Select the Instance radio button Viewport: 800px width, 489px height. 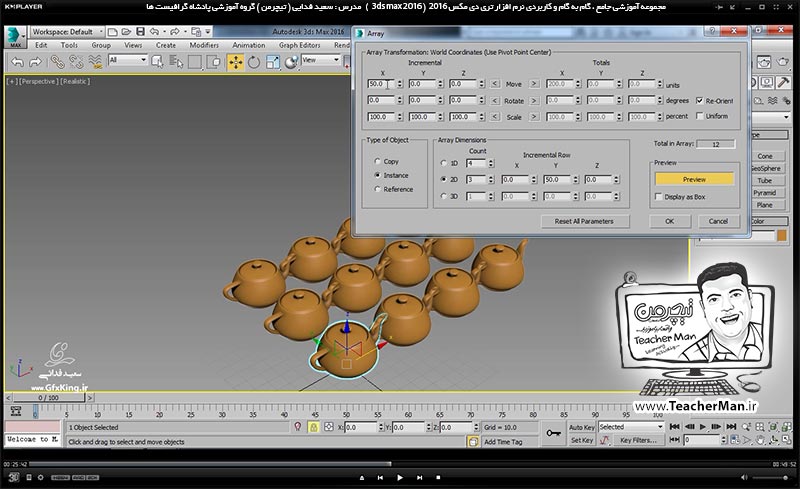tap(378, 175)
